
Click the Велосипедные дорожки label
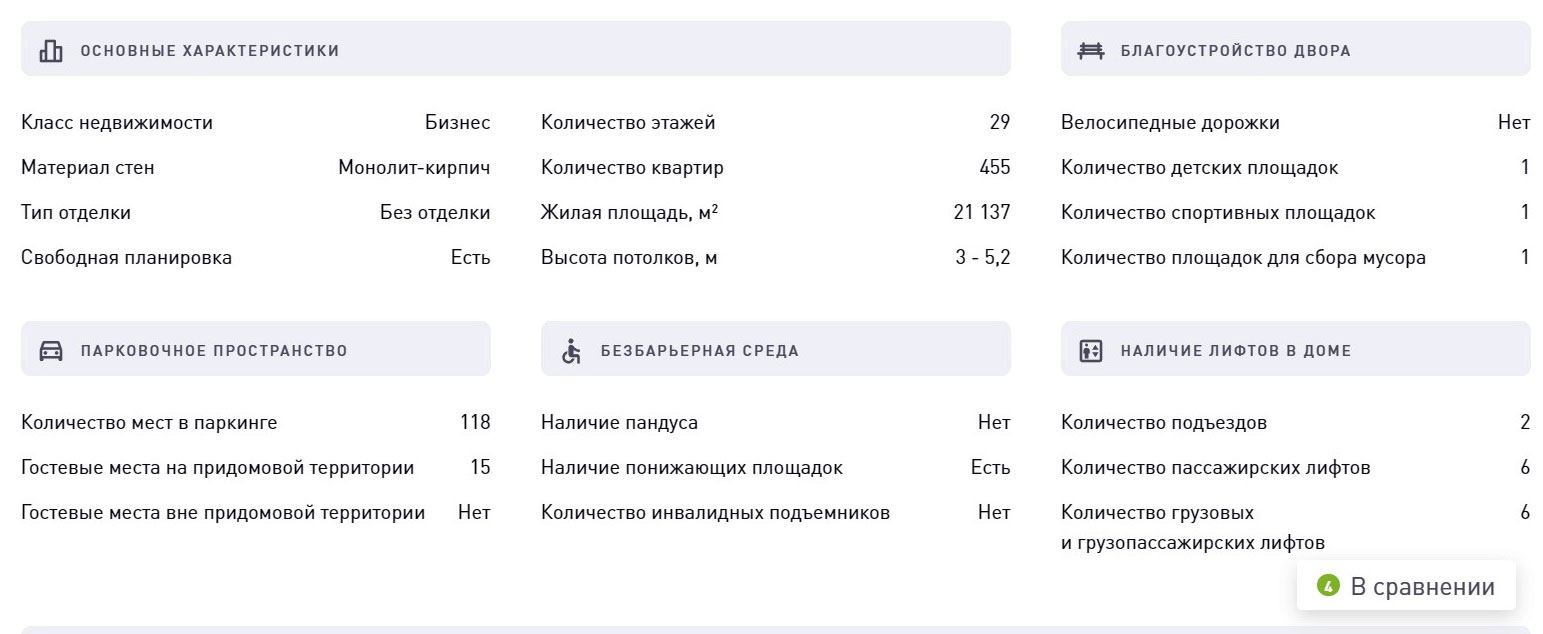pos(1170,123)
